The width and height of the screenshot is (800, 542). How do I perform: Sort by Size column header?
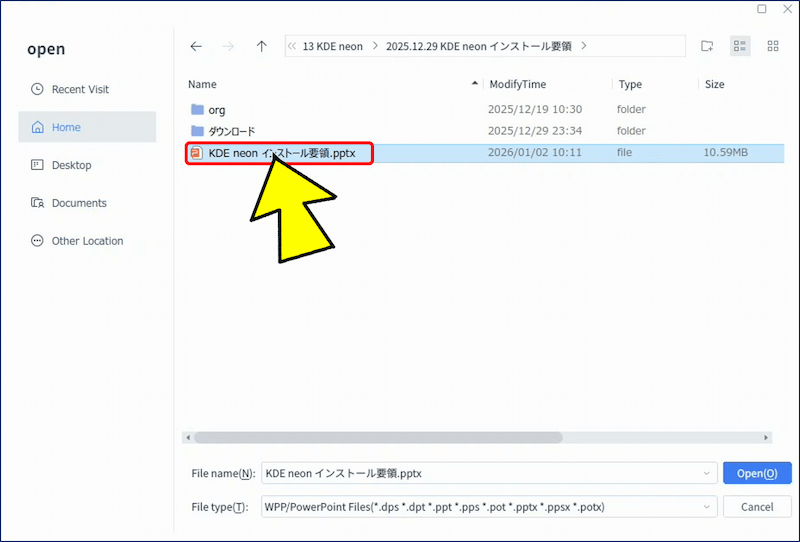coord(714,84)
